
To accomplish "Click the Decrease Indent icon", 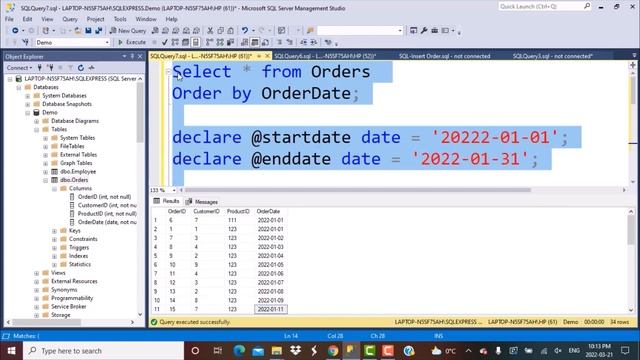I will (303, 42).
